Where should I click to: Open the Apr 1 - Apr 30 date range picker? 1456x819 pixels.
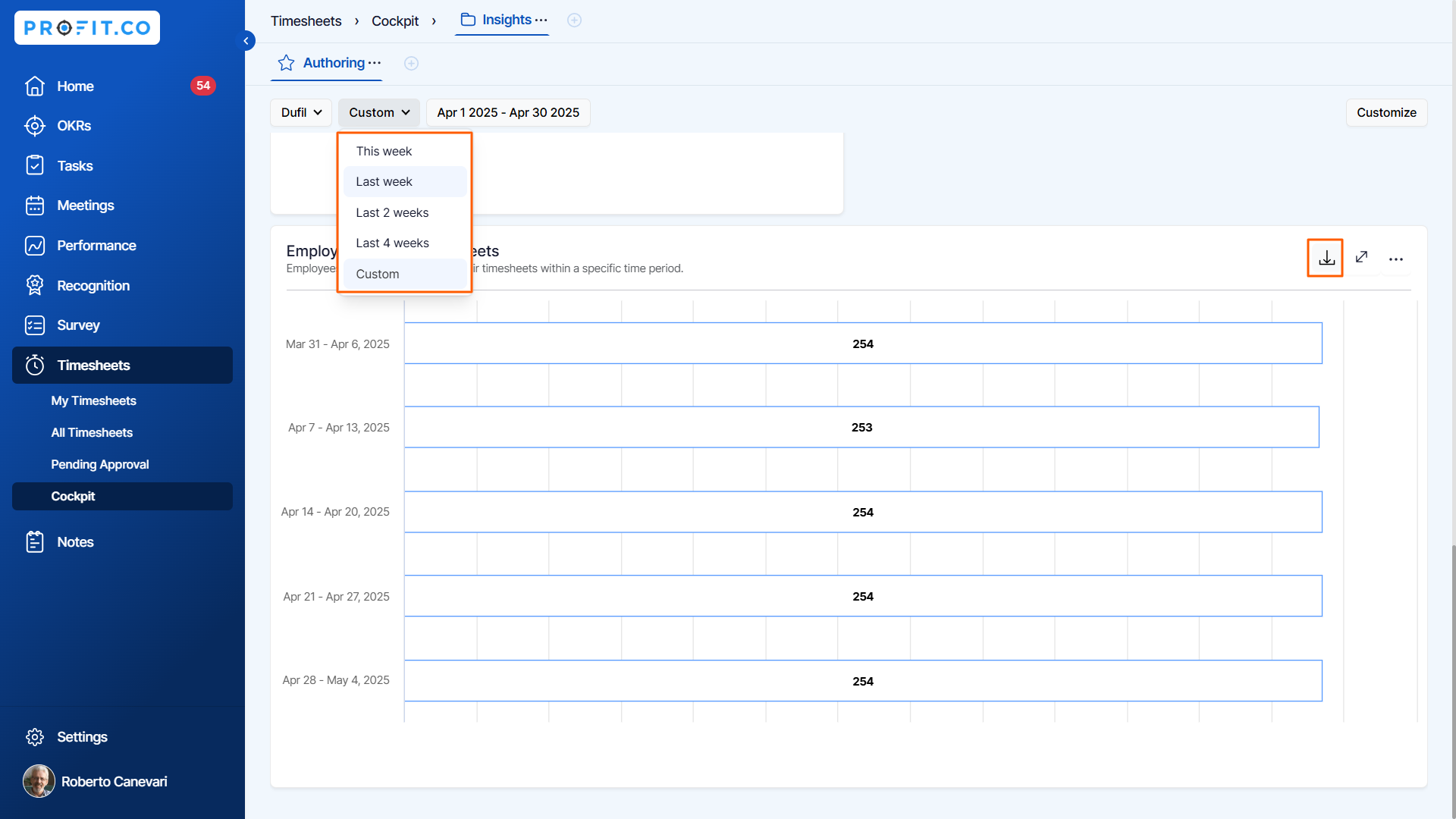pyautogui.click(x=507, y=112)
